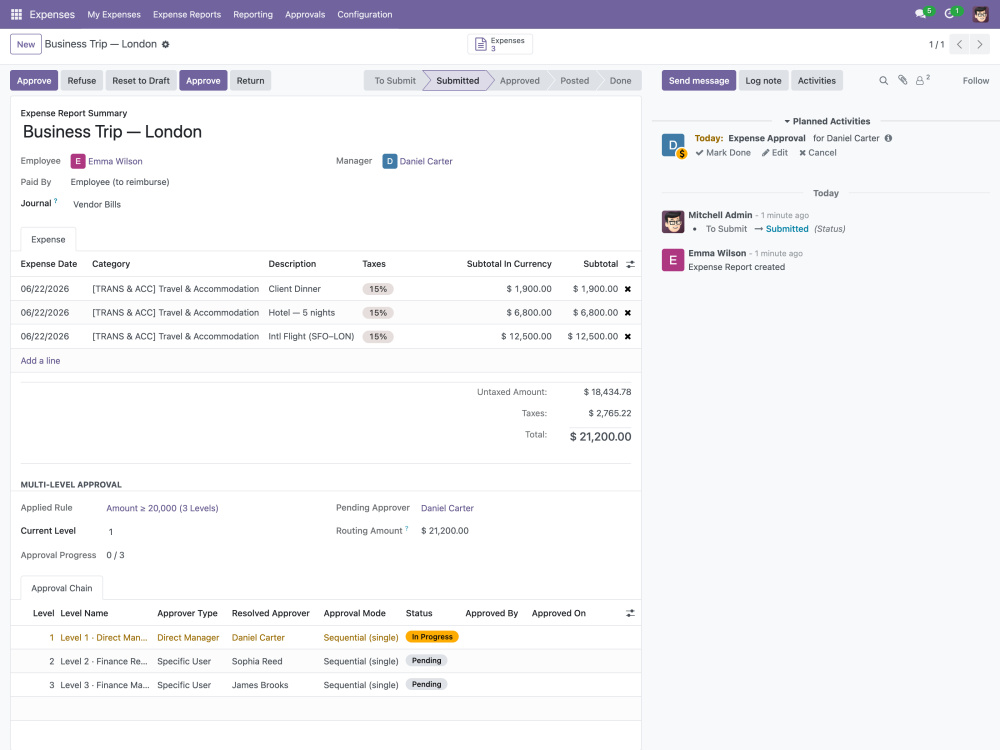Click the Done status stage
Screen dimensions: 1000x750
pos(620,80)
